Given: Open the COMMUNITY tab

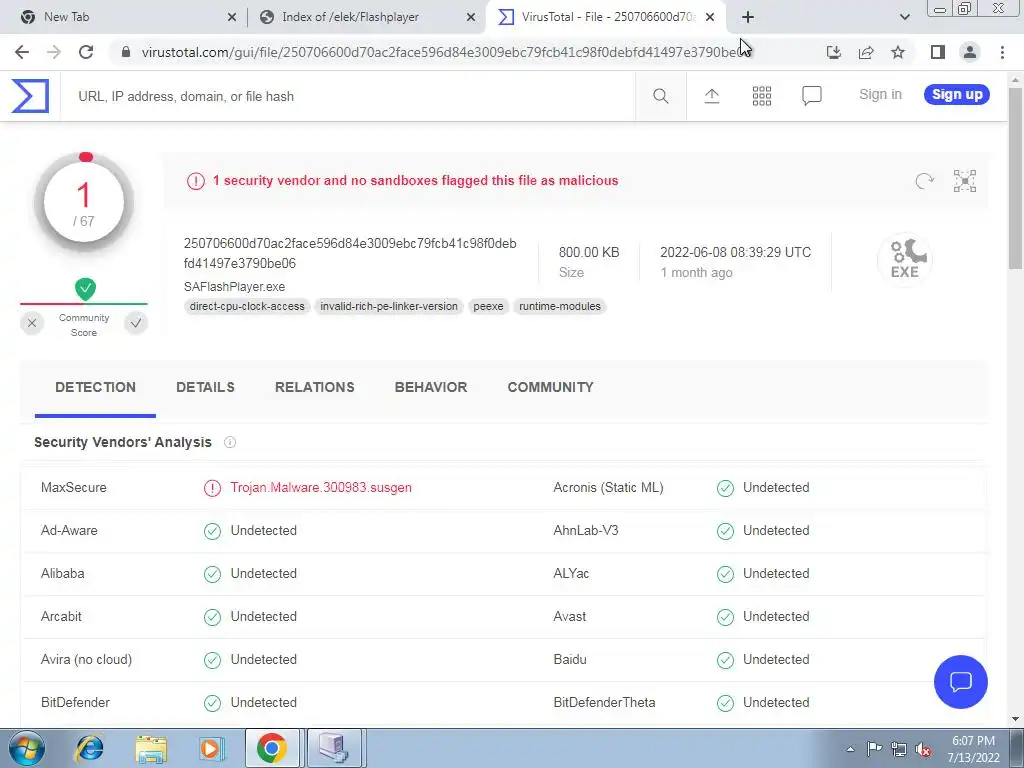Looking at the screenshot, I should pos(551,387).
